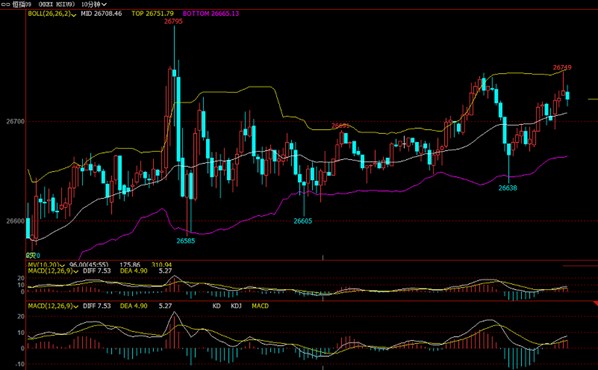
Task: Click the 26638 low price label
Action: [x=508, y=188]
